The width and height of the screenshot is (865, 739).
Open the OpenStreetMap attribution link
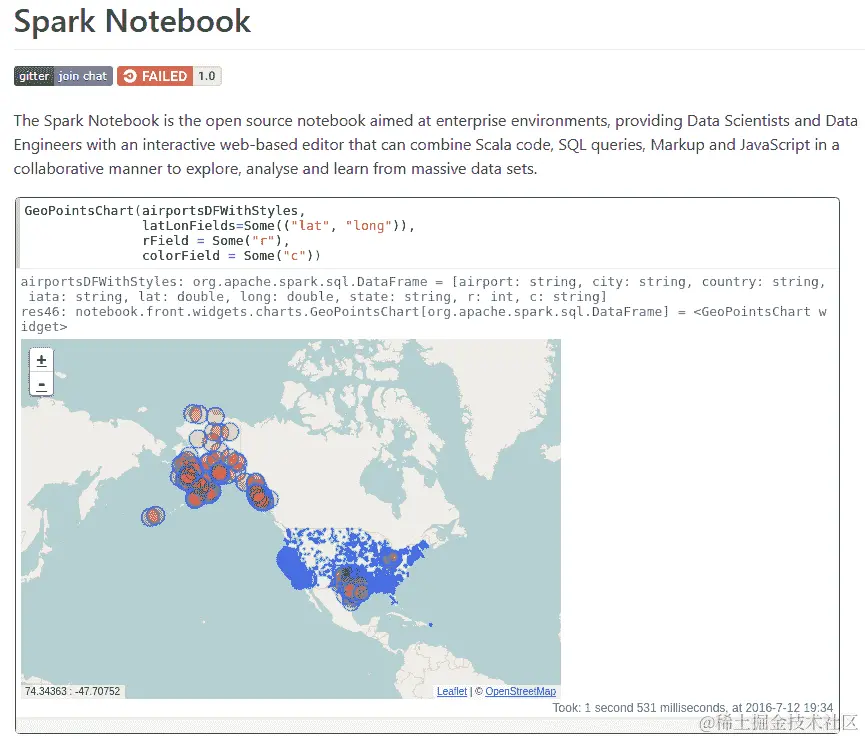[x=520, y=691]
